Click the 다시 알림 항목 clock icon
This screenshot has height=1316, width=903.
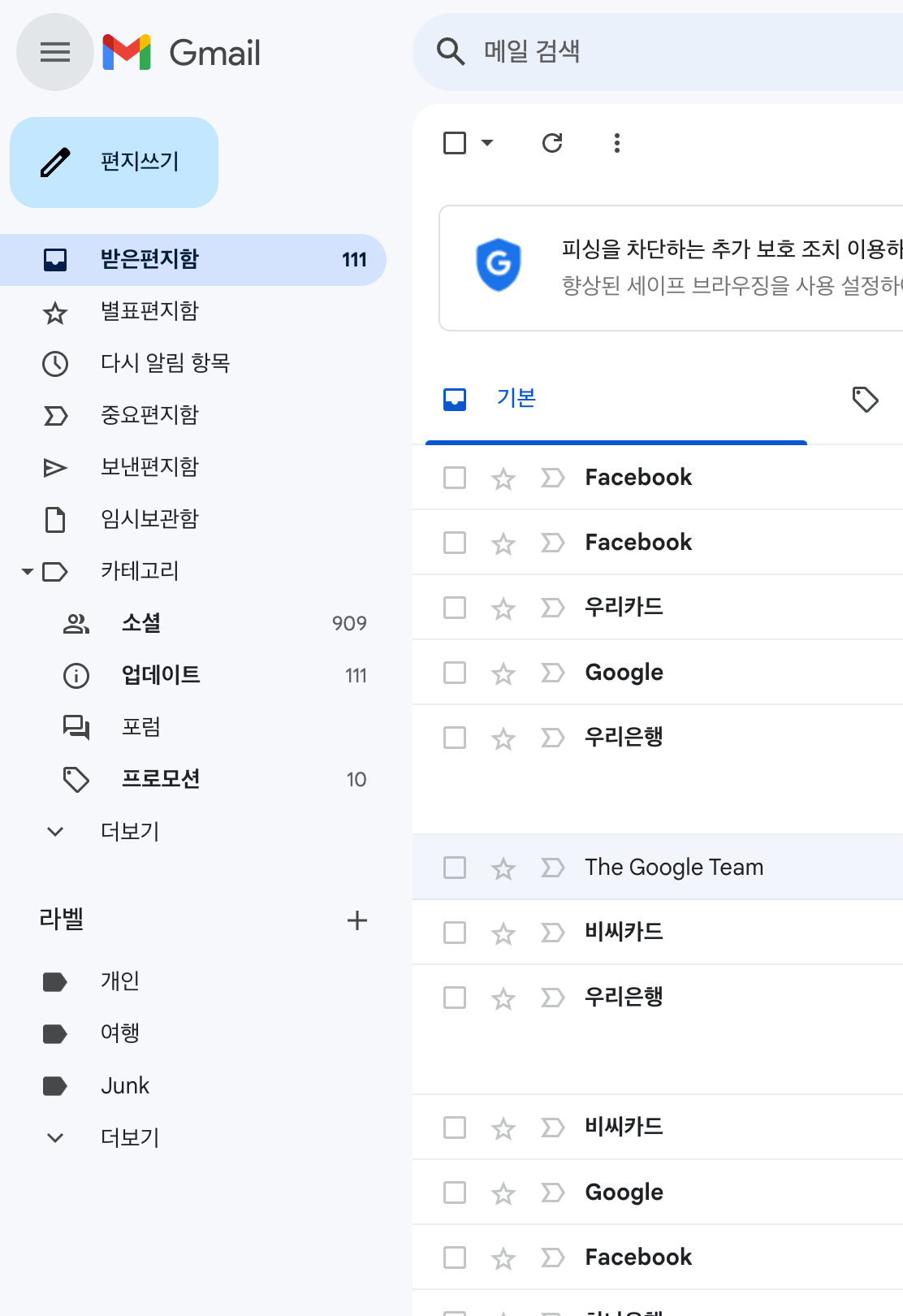(x=55, y=363)
